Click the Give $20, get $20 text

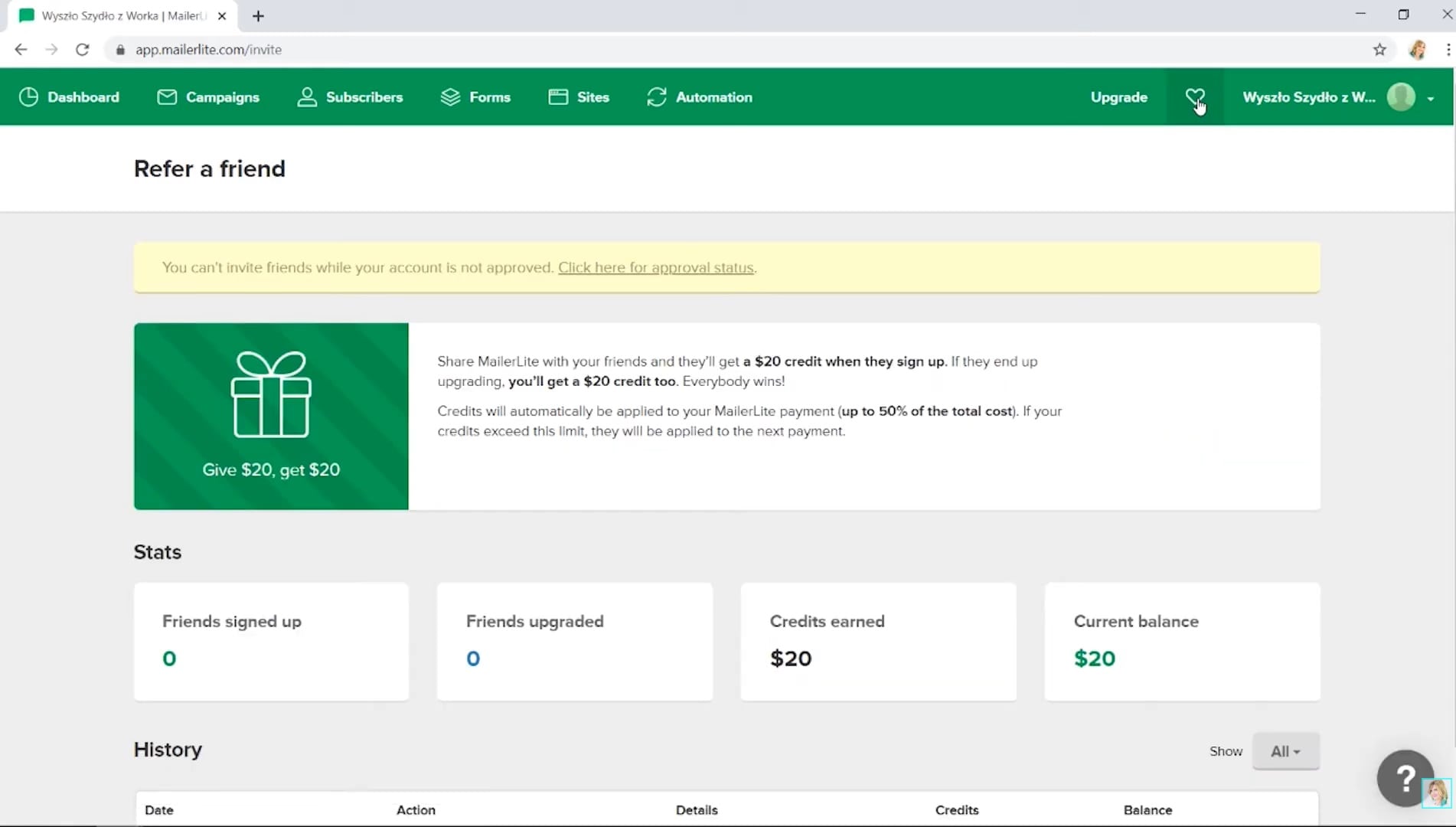click(271, 469)
